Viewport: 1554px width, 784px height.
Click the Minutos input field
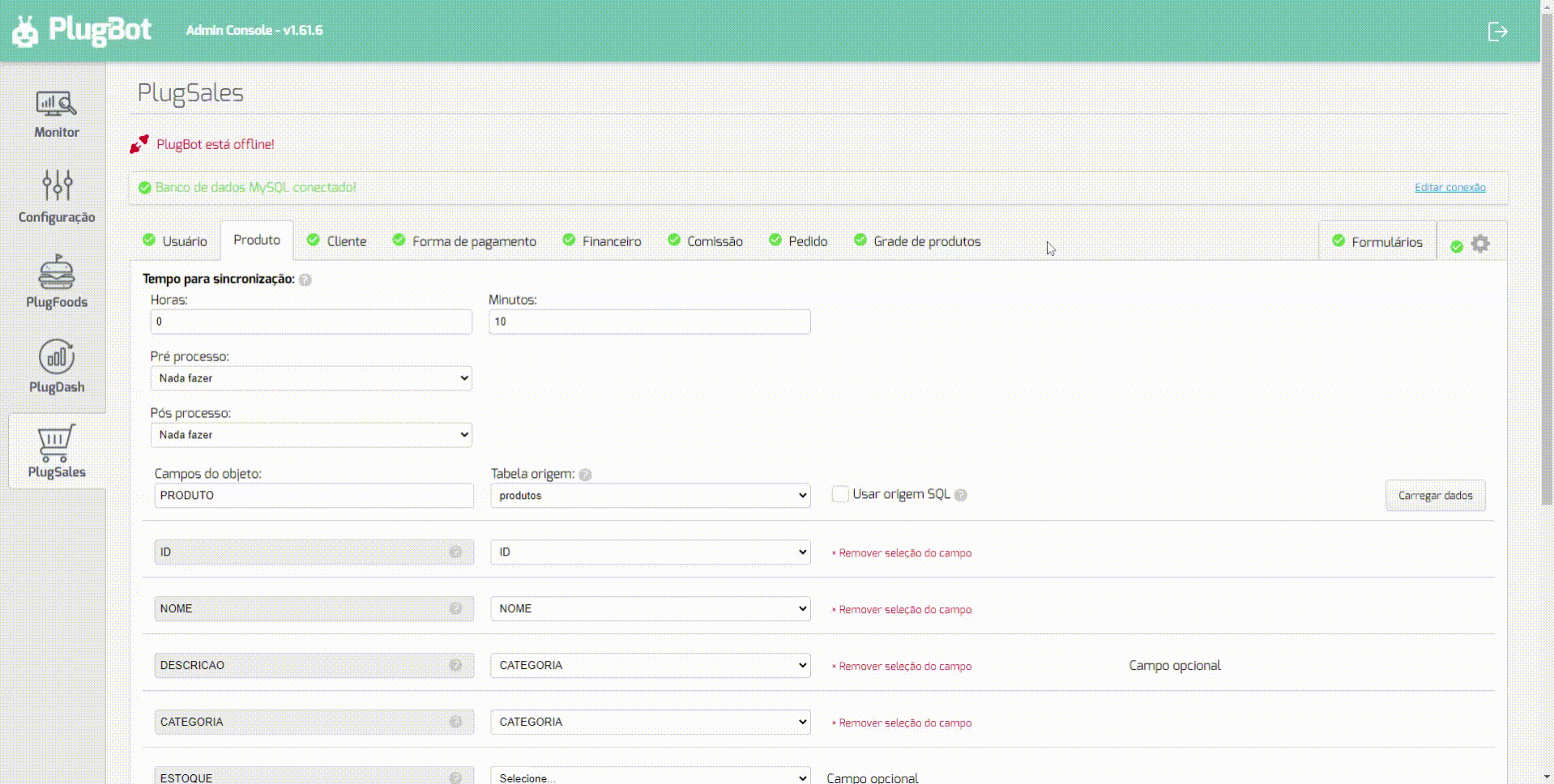[650, 322]
